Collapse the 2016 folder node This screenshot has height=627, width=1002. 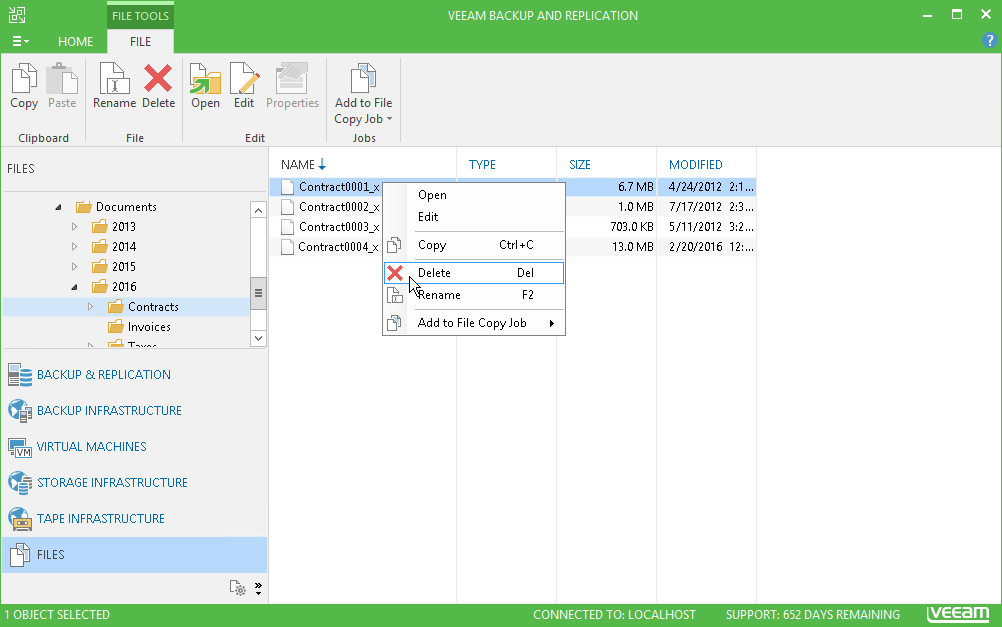[x=74, y=287]
